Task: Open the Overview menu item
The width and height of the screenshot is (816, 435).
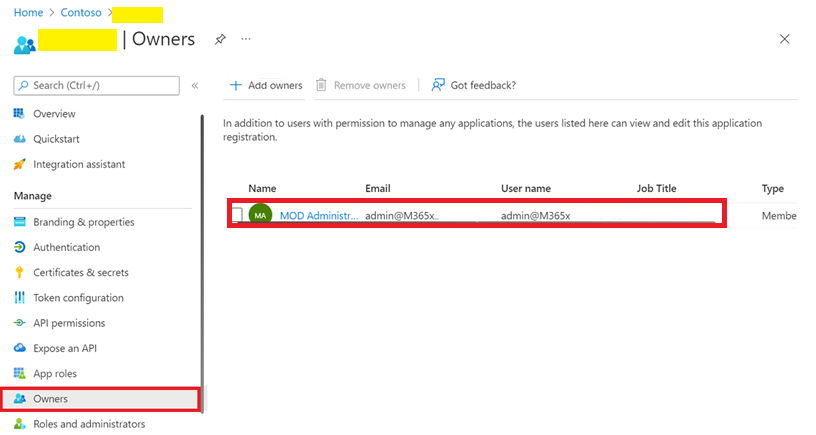Action: [x=54, y=113]
